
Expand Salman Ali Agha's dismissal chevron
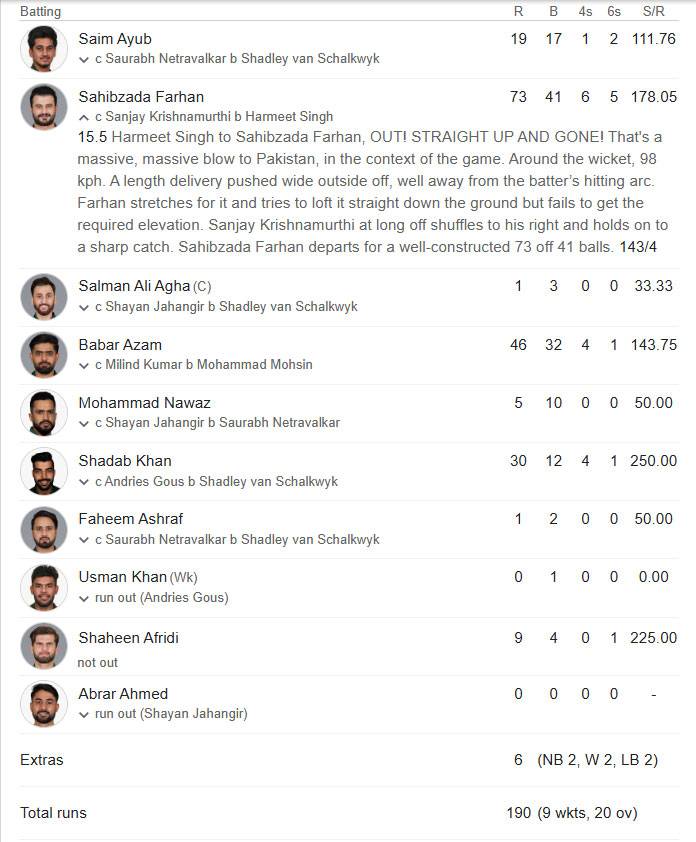click(x=84, y=308)
